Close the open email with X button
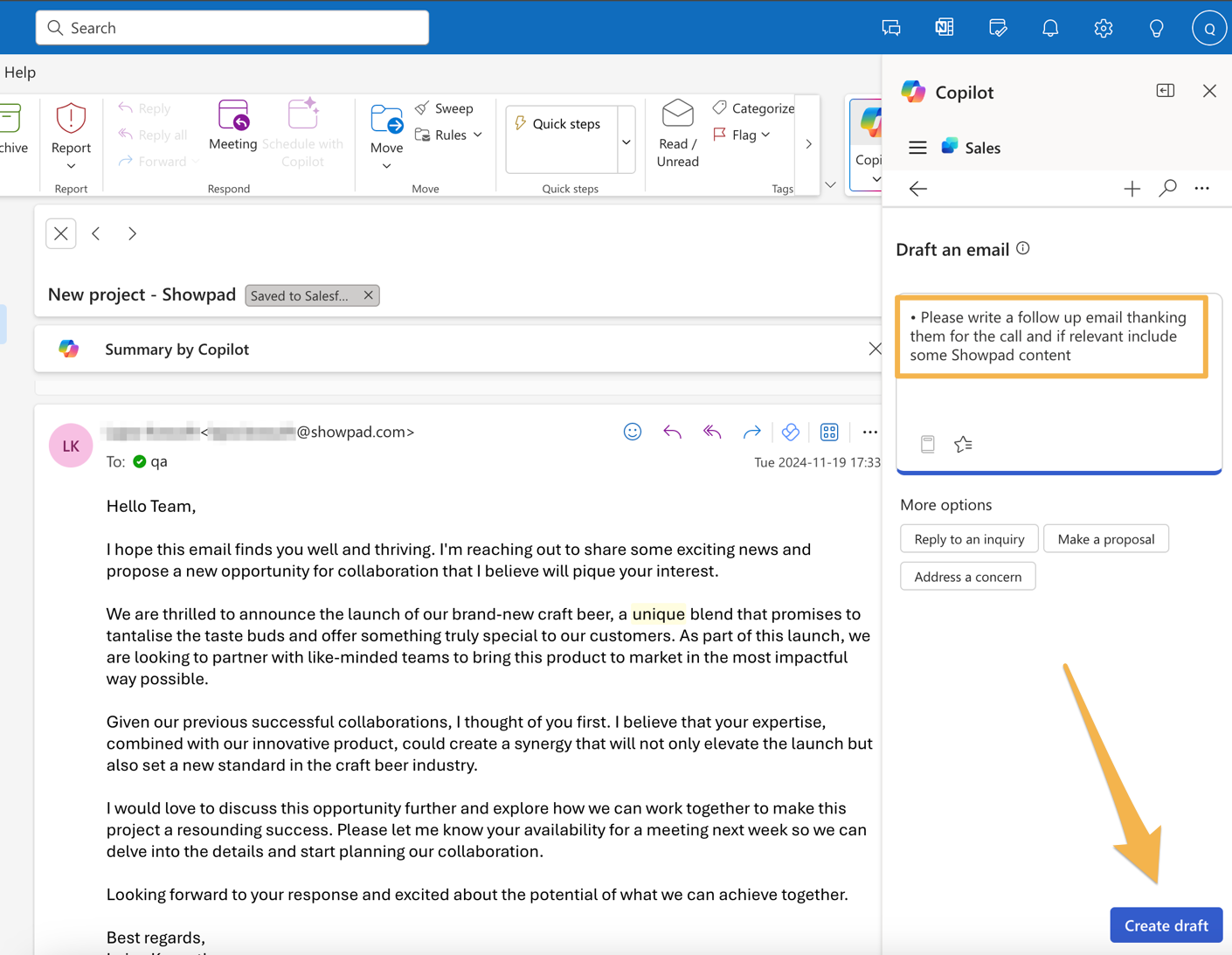This screenshot has height=955, width=1232. pos(61,233)
